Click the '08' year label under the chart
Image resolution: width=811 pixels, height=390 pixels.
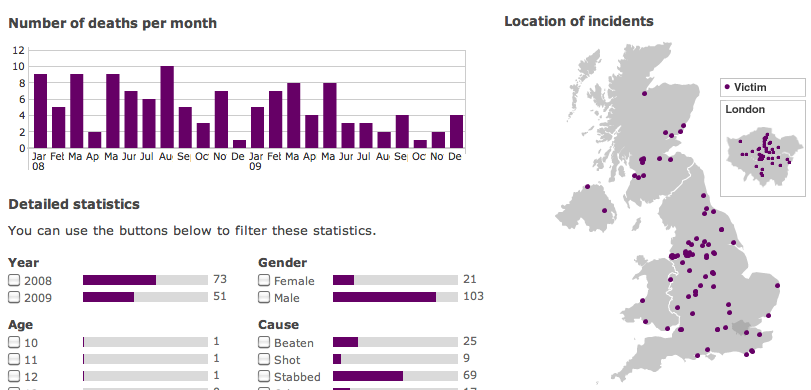click(x=38, y=167)
